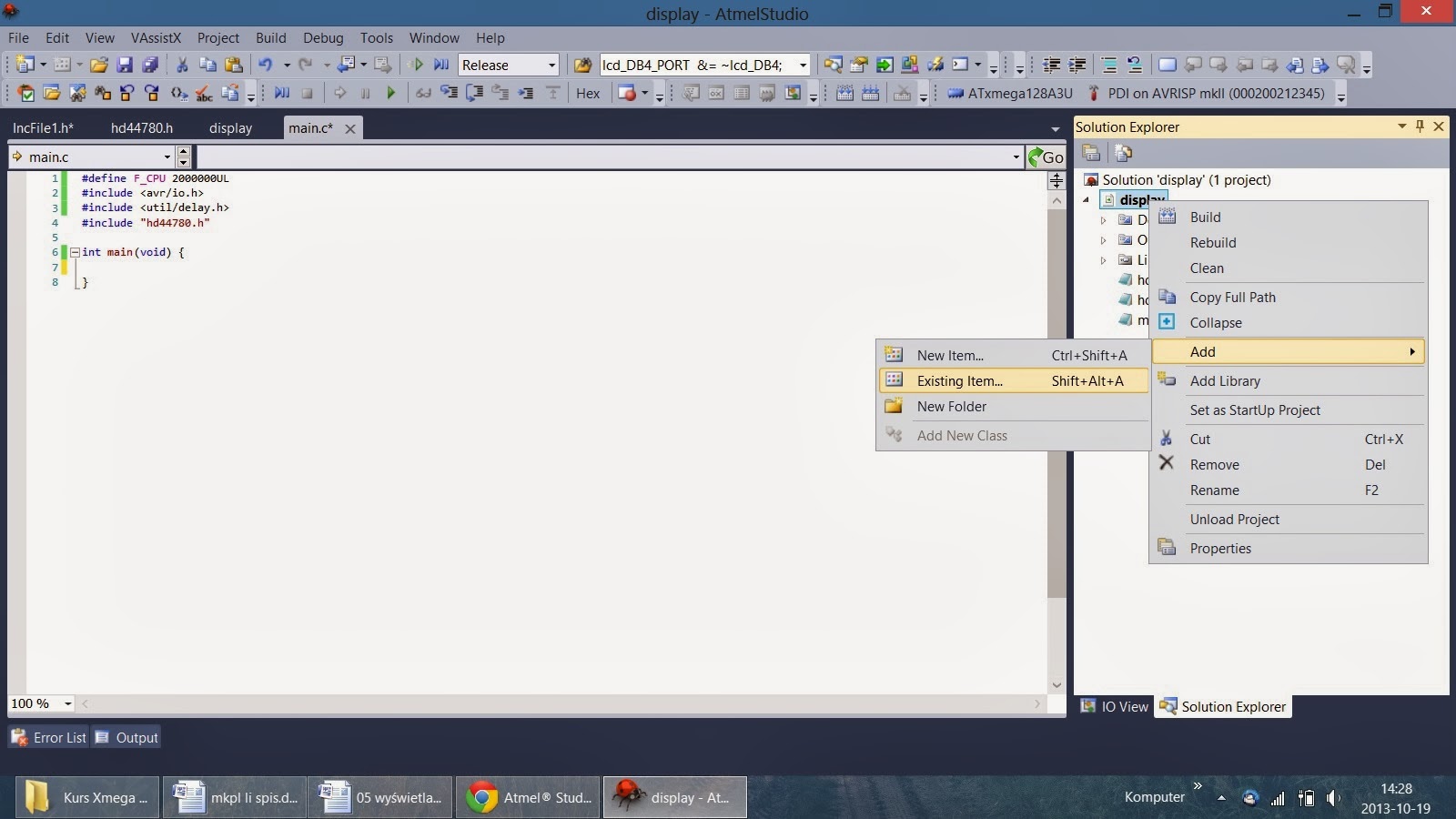This screenshot has width=1456, height=819.
Task: Select Copy Full Path in context menu
Action: 1289,297
